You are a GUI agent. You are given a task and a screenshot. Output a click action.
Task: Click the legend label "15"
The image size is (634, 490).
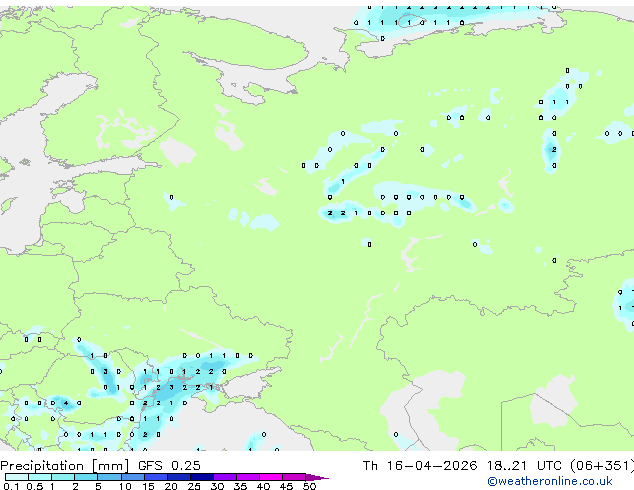[148, 486]
